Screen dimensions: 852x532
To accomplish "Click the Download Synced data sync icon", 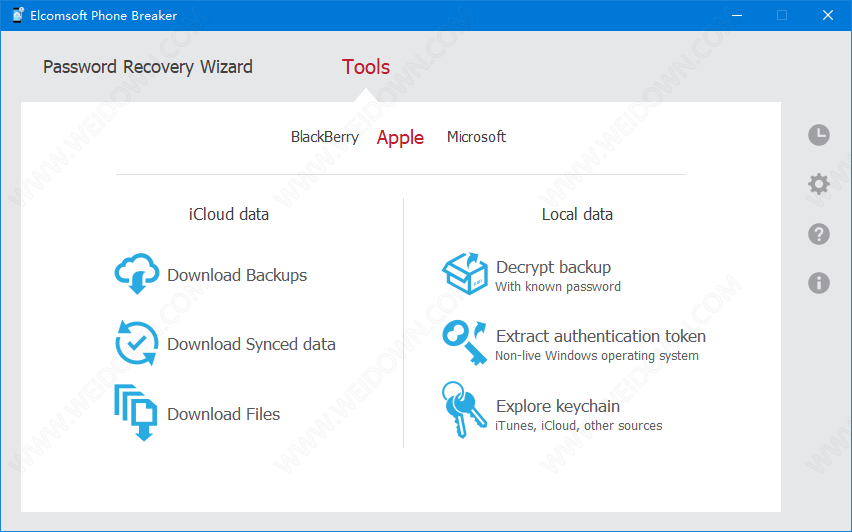I will [x=137, y=343].
